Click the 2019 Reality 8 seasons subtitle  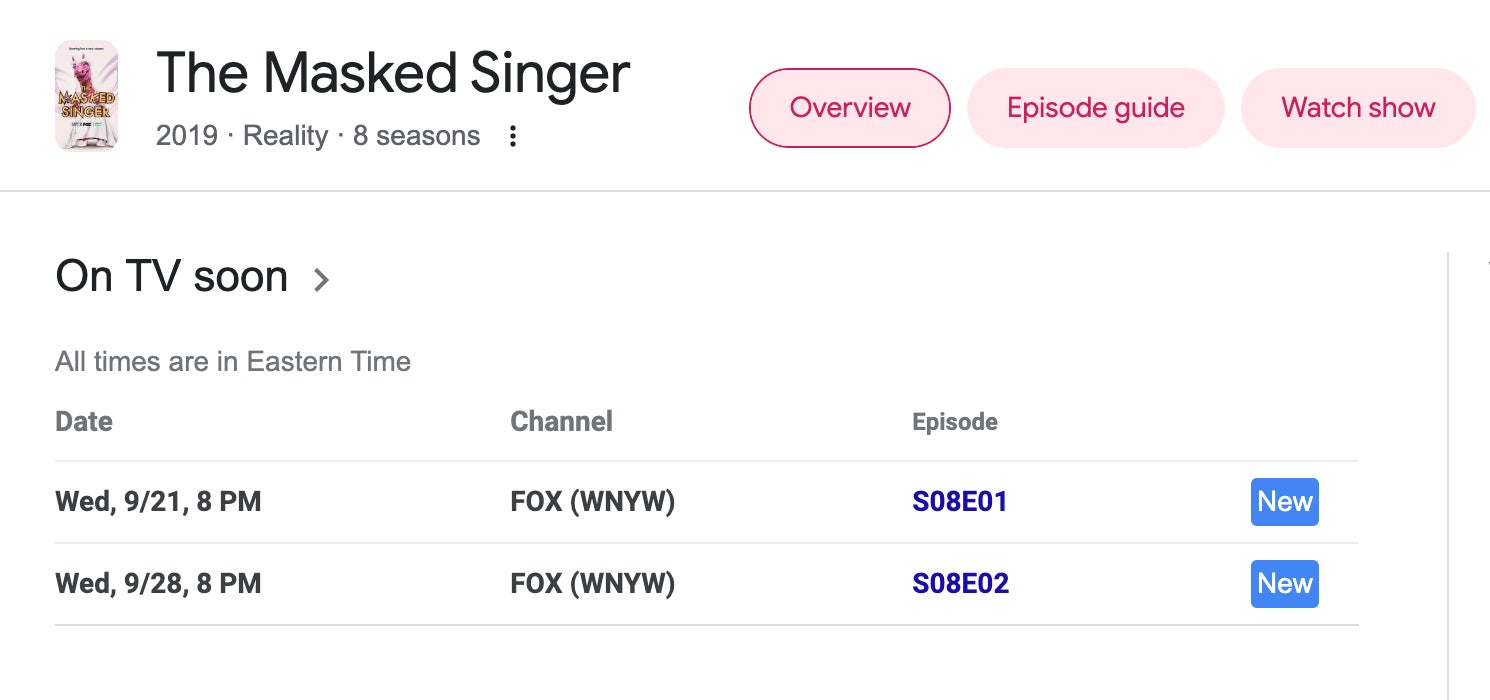coord(318,136)
